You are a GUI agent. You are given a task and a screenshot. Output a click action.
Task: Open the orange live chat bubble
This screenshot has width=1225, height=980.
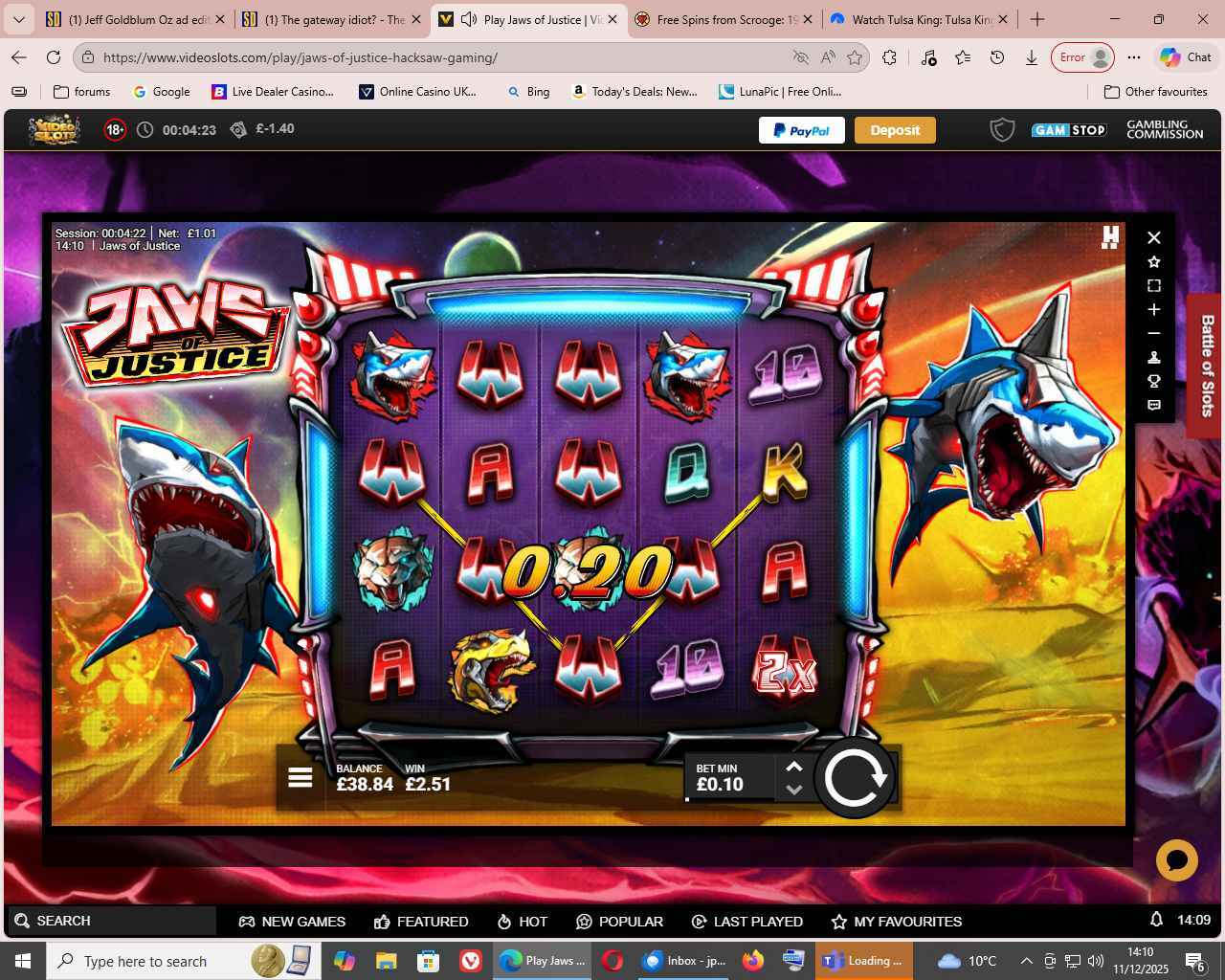click(1176, 860)
